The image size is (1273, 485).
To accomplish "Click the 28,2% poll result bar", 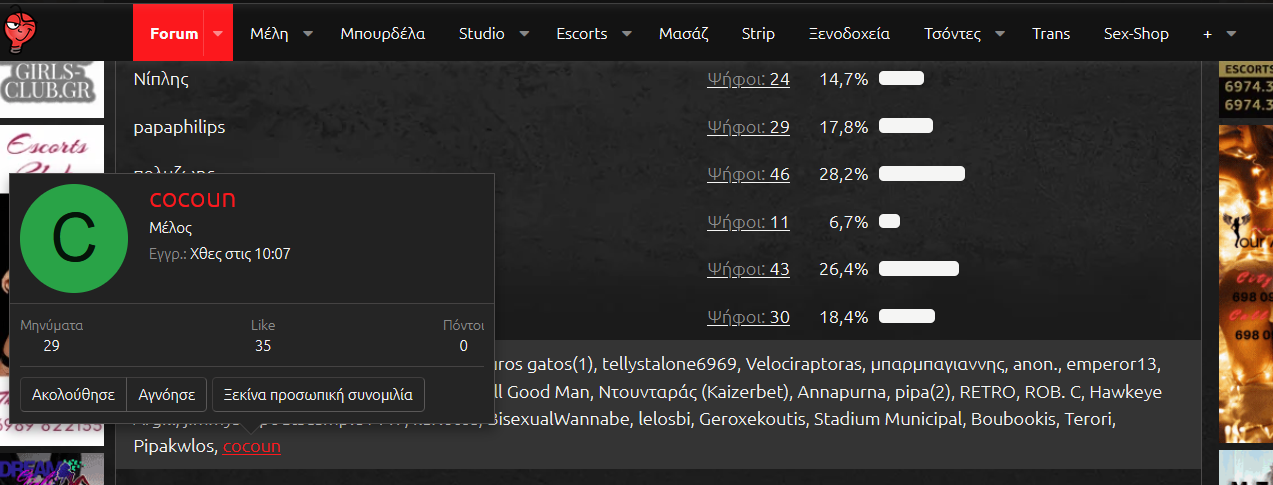I will point(921,174).
